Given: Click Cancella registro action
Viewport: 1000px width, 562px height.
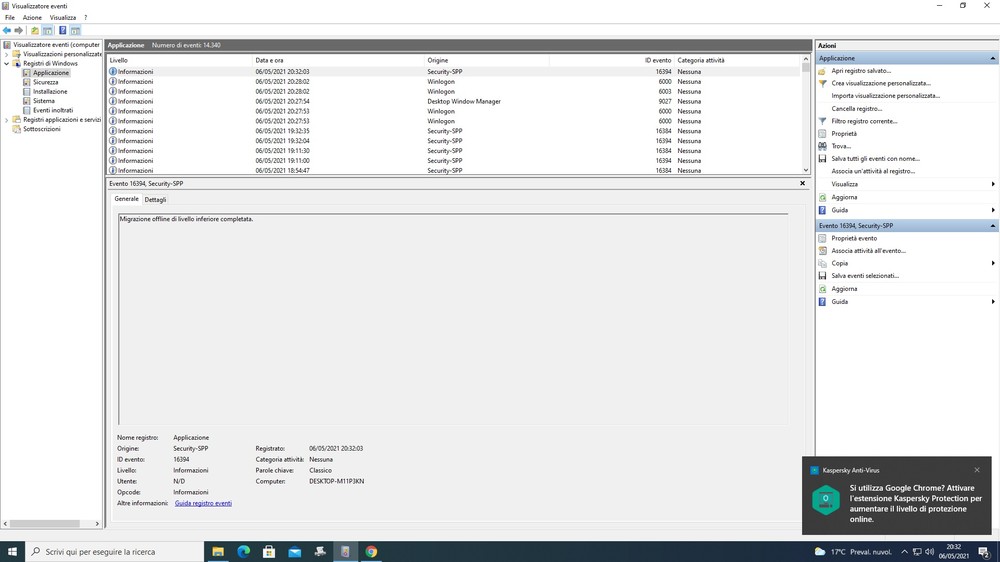Looking at the screenshot, I should (x=857, y=108).
